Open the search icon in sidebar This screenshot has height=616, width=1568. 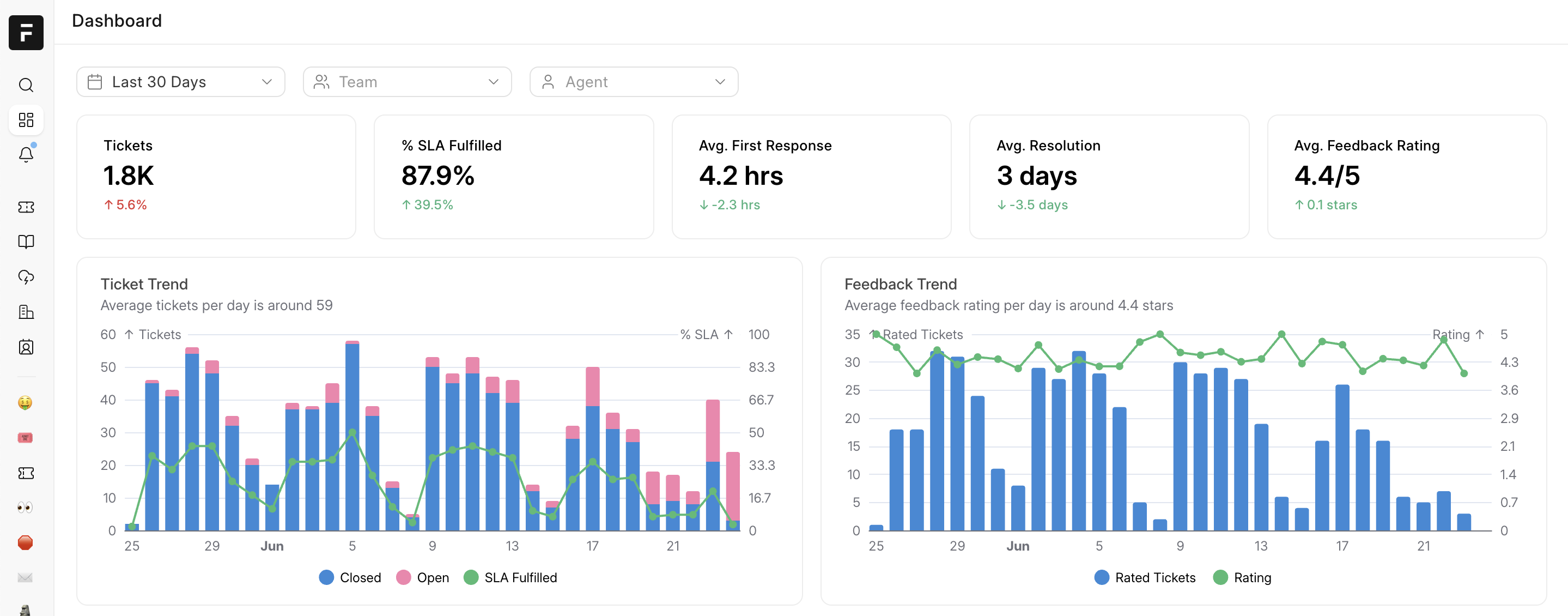pyautogui.click(x=26, y=85)
